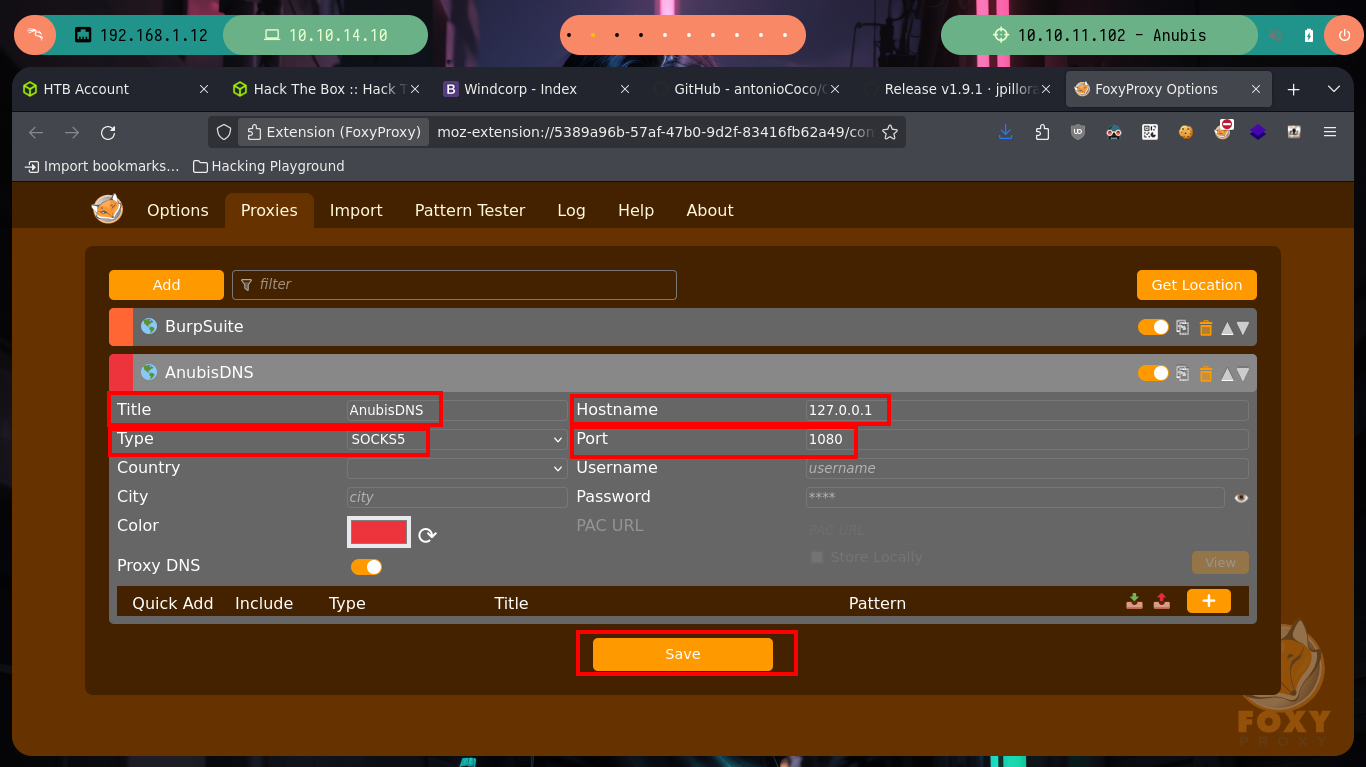Image resolution: width=1366 pixels, height=767 pixels.
Task: Toggle AnubisDNS proxy enabled switch
Action: [1153, 373]
